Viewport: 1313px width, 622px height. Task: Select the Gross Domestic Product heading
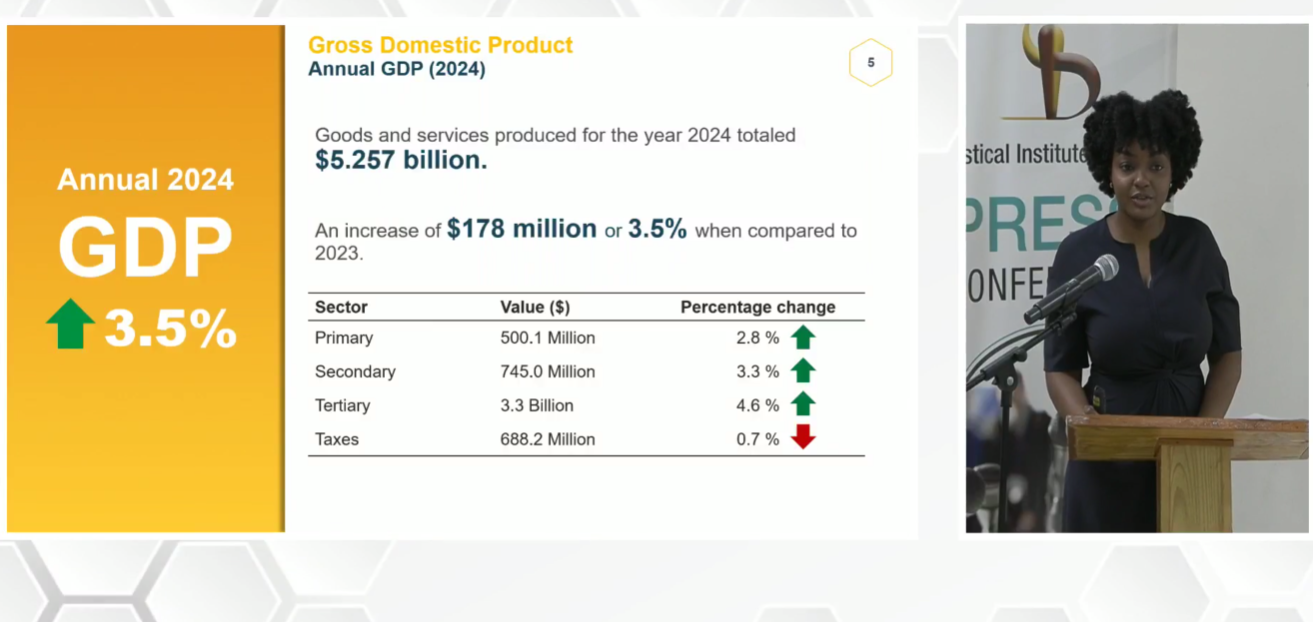(440, 45)
